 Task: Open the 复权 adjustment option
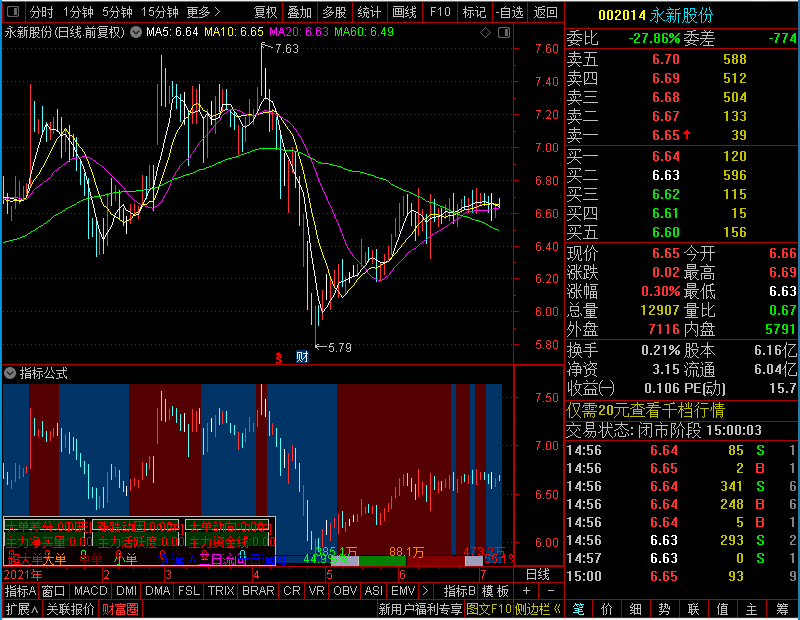click(265, 12)
